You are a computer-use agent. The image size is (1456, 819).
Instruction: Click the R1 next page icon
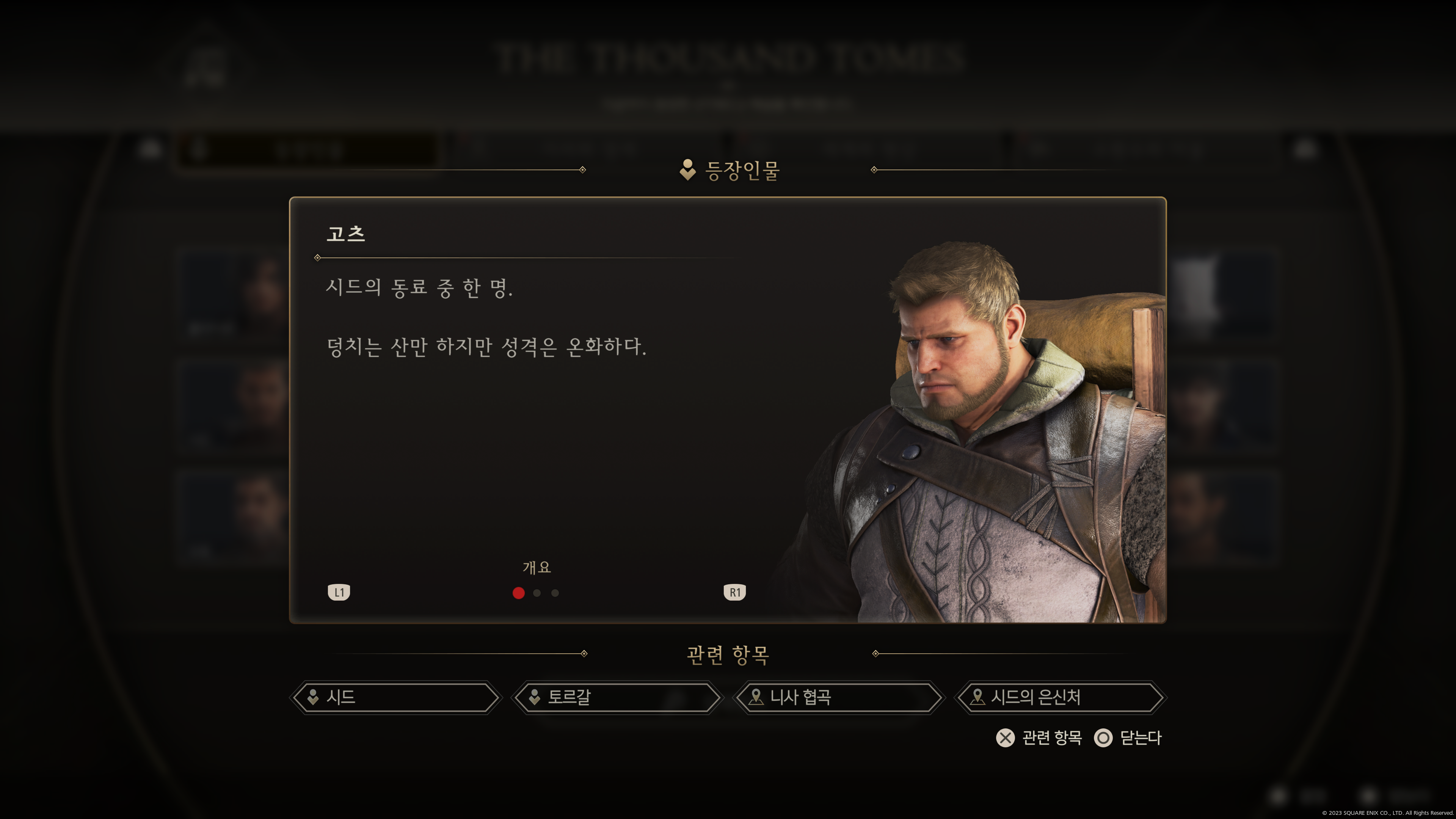tap(734, 592)
